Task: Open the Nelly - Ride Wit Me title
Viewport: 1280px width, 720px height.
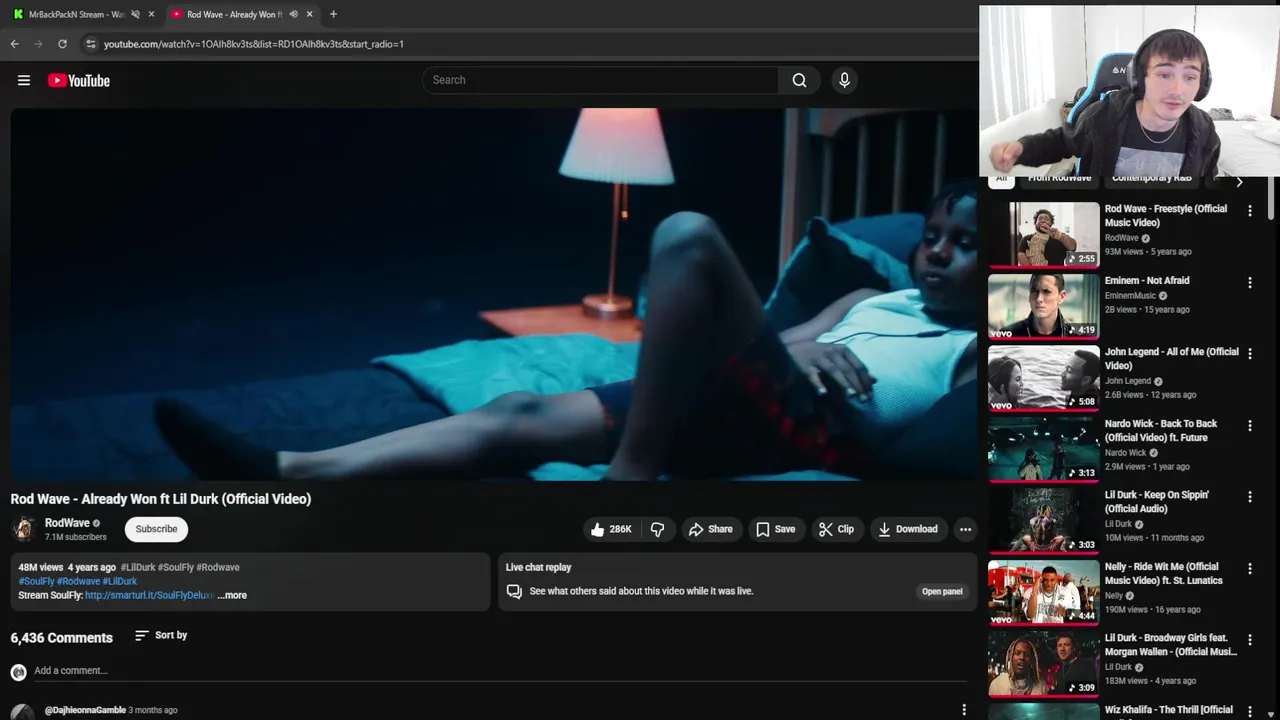Action: [1164, 573]
